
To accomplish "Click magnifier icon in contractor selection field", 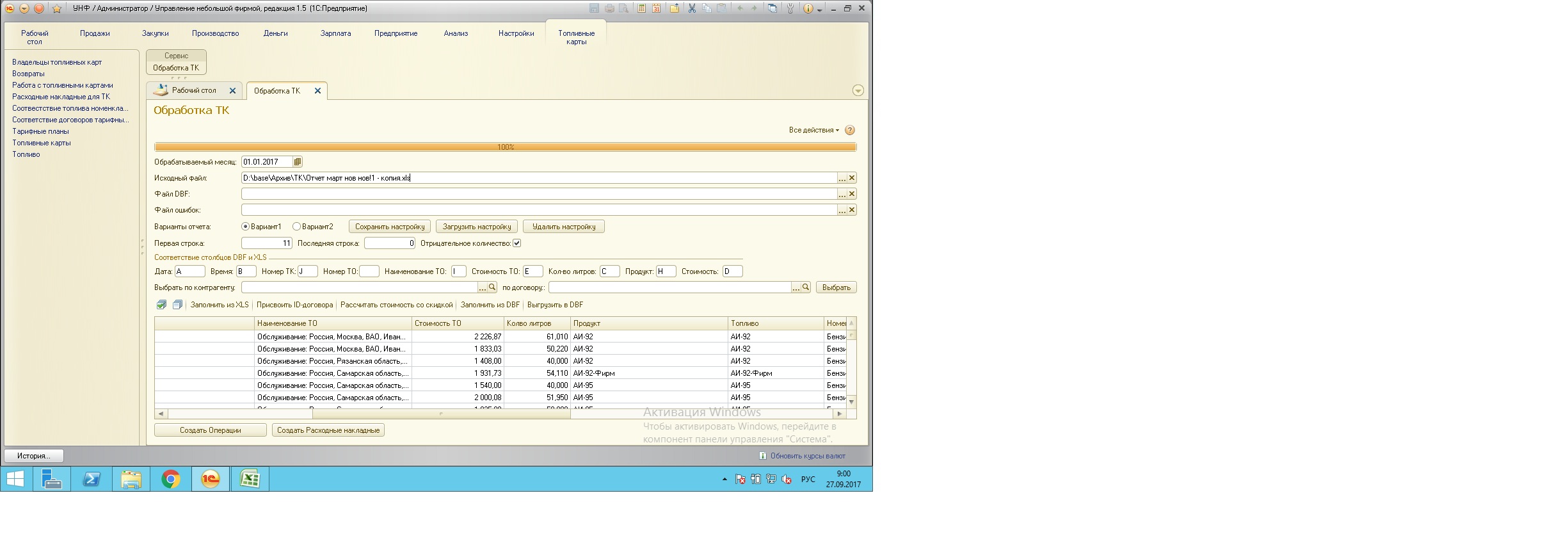I will pyautogui.click(x=492, y=287).
